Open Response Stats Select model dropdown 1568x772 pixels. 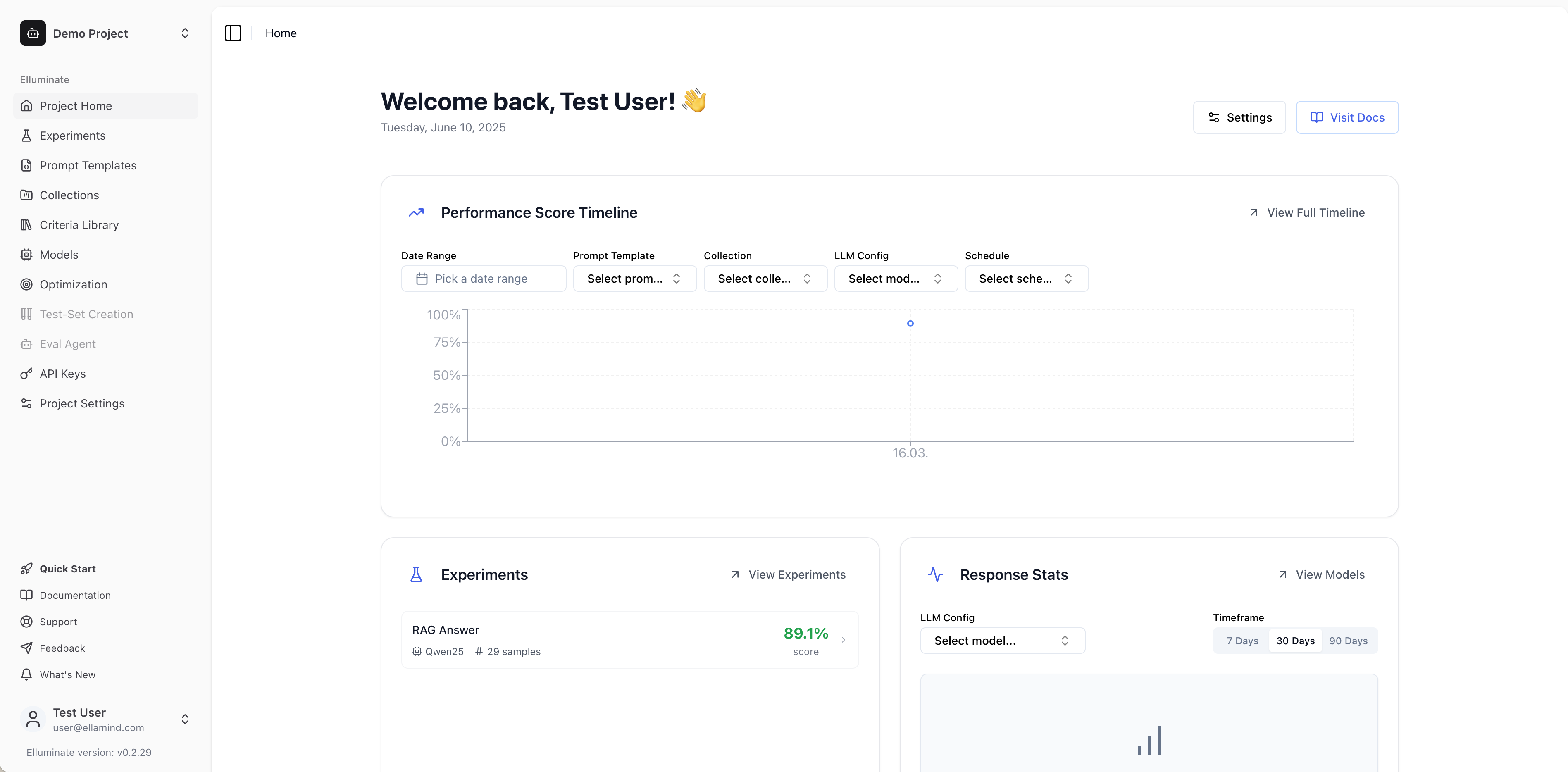coord(1003,641)
